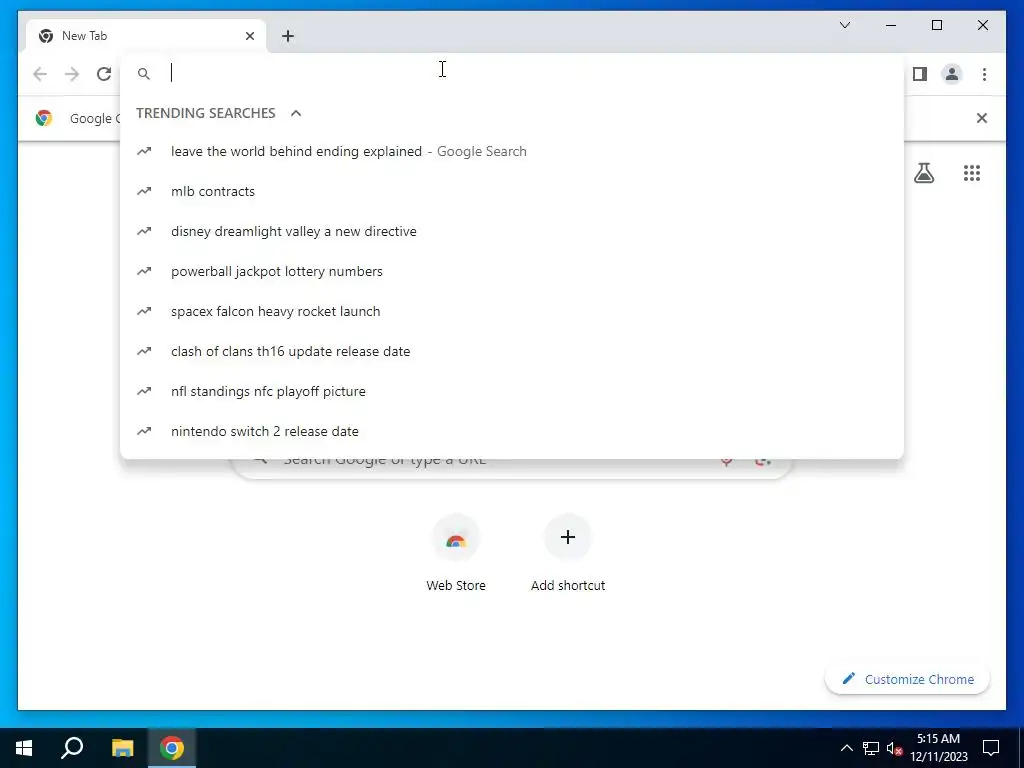
Task: Click the 'Google Search' label in first suggestion
Action: click(481, 152)
